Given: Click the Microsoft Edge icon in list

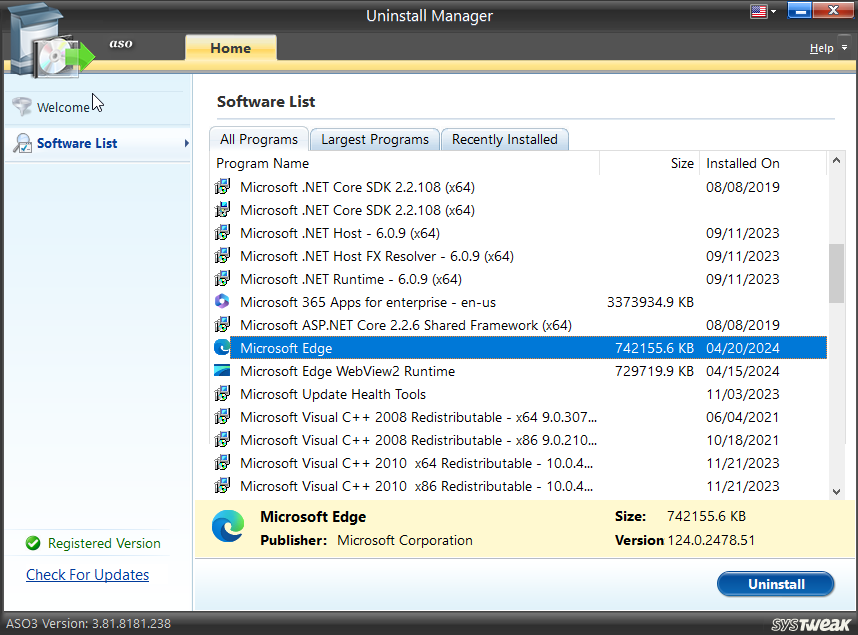Looking at the screenshot, I should point(222,348).
